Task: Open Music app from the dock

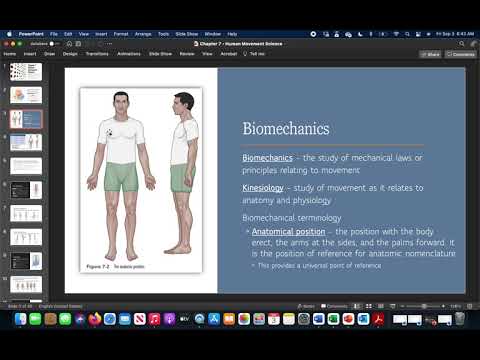Action: pyautogui.click(x=154, y=319)
